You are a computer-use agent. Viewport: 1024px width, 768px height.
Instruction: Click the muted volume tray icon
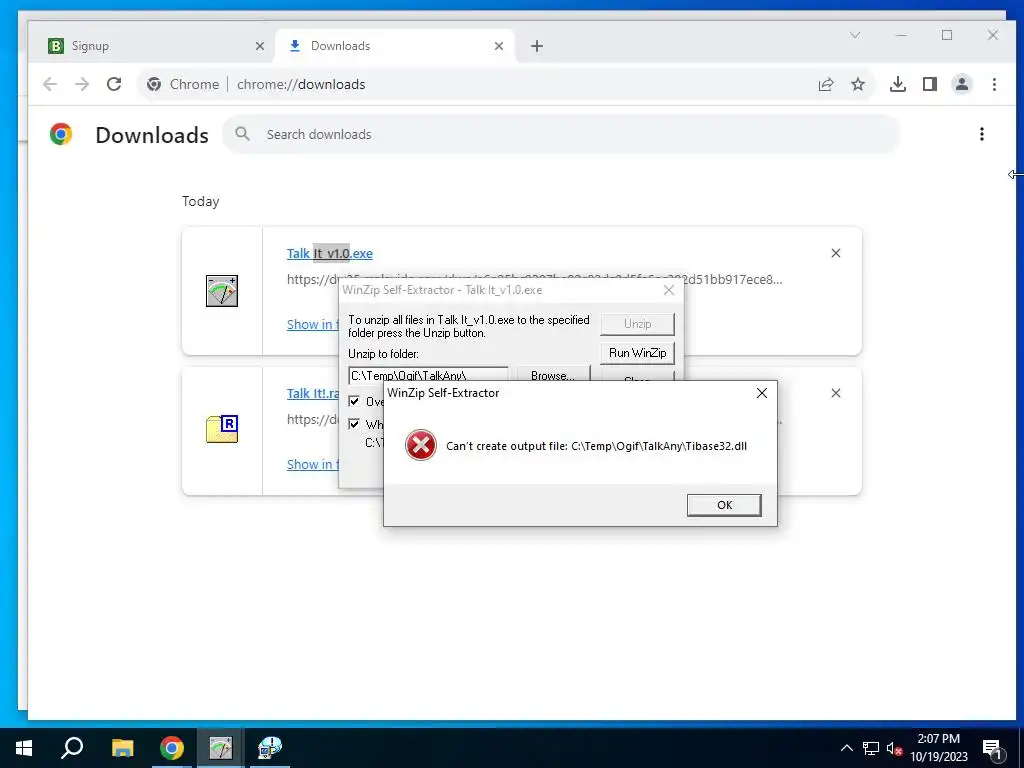coord(894,748)
